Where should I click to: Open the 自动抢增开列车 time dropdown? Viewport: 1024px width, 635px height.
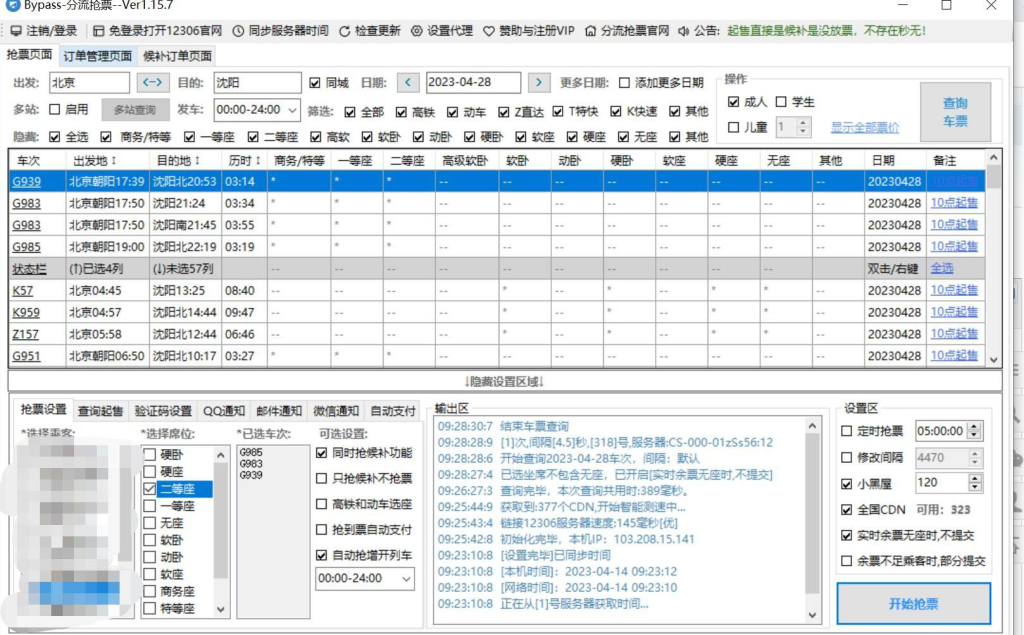[404, 579]
